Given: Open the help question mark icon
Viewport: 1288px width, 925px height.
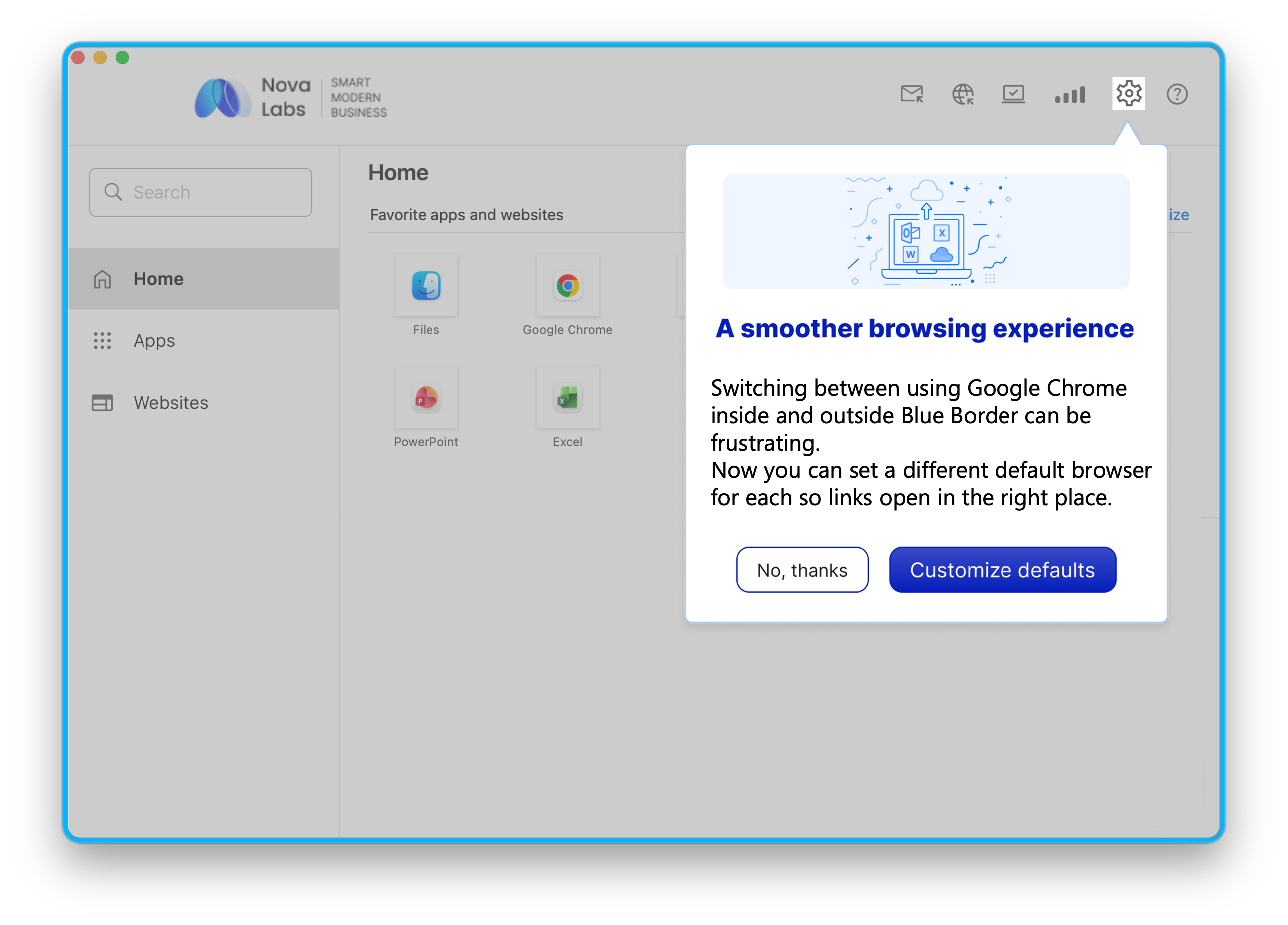Looking at the screenshot, I should (1177, 94).
